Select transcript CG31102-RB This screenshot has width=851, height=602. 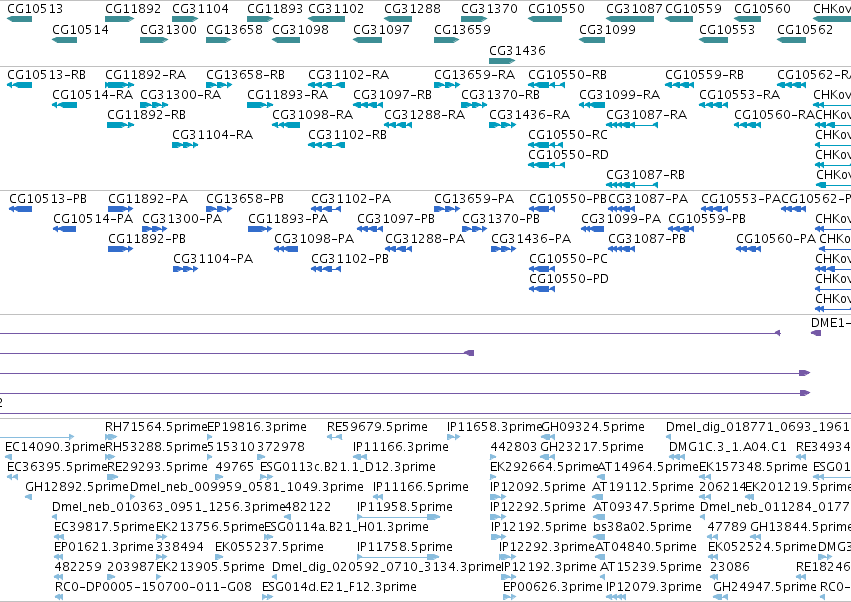[x=347, y=135]
